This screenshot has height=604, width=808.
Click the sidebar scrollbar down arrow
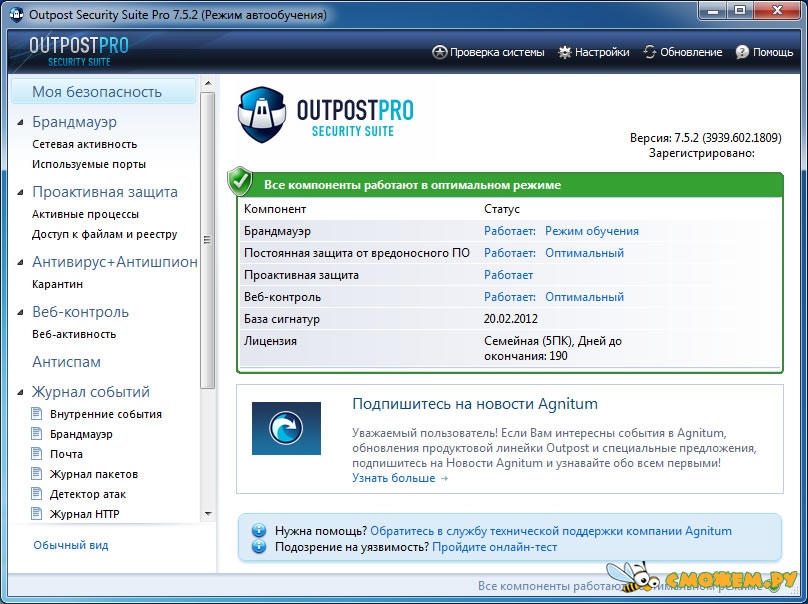point(208,513)
